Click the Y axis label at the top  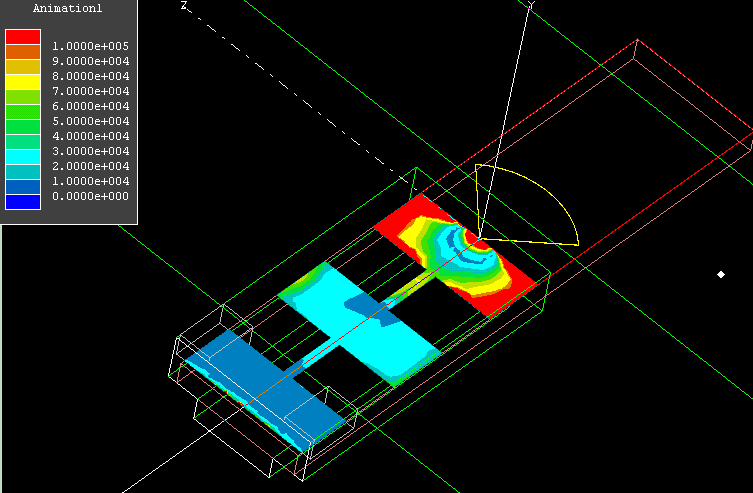pyautogui.click(x=532, y=5)
